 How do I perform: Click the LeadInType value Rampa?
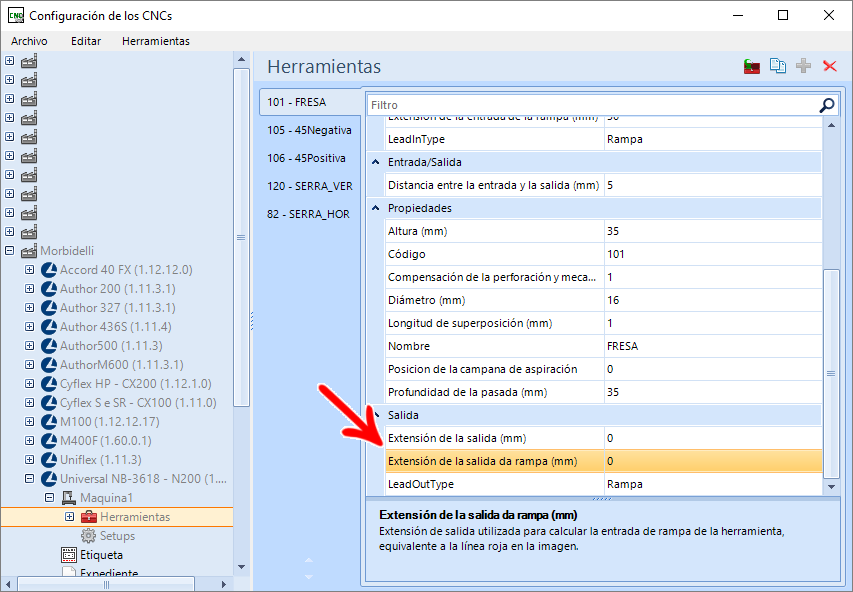pyautogui.click(x=713, y=139)
